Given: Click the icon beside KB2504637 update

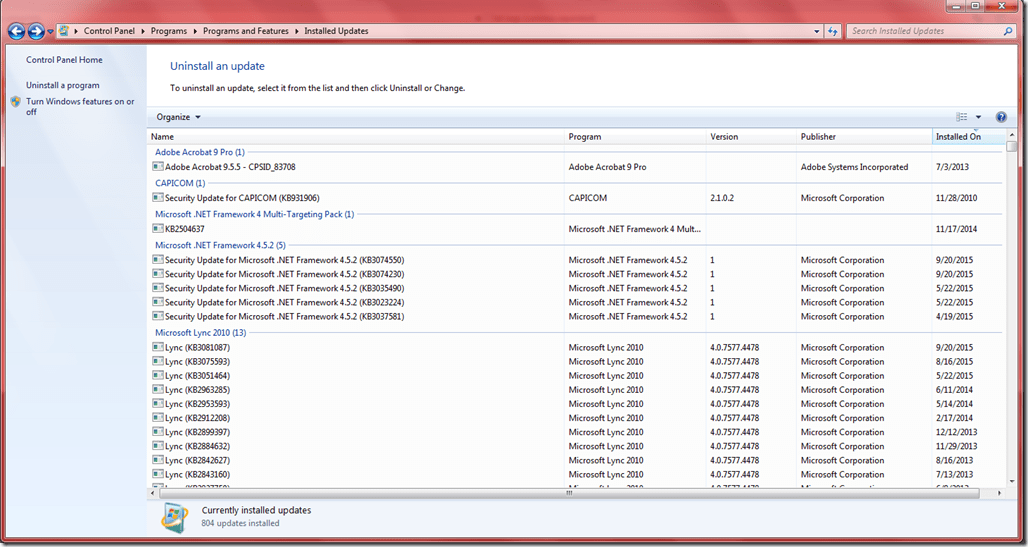Looking at the screenshot, I should pyautogui.click(x=158, y=229).
